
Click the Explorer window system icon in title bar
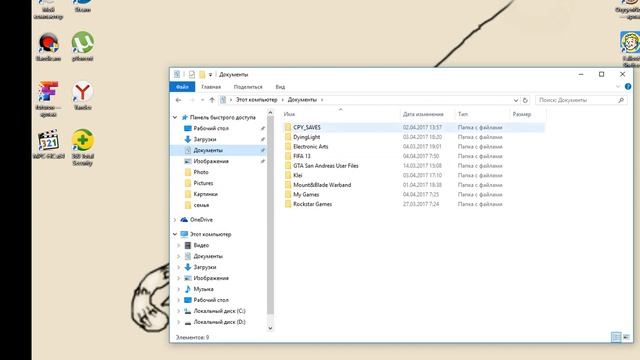pyautogui.click(x=177, y=74)
